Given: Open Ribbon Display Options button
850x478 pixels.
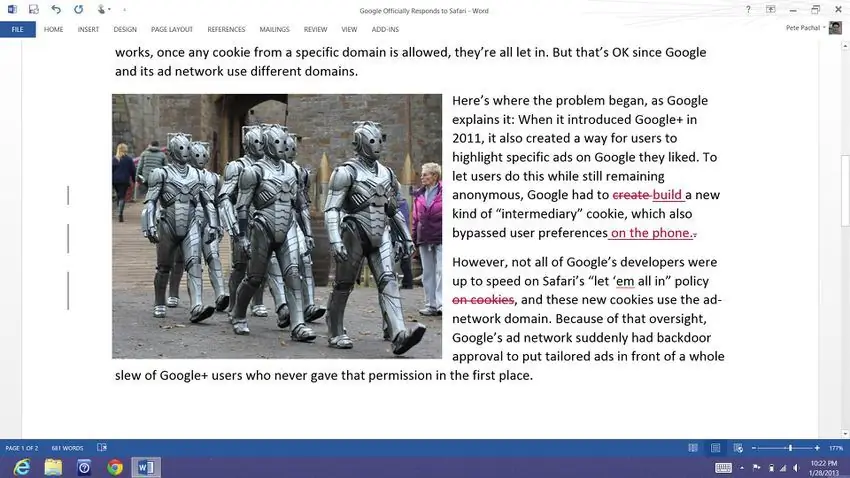Looking at the screenshot, I should [770, 9].
